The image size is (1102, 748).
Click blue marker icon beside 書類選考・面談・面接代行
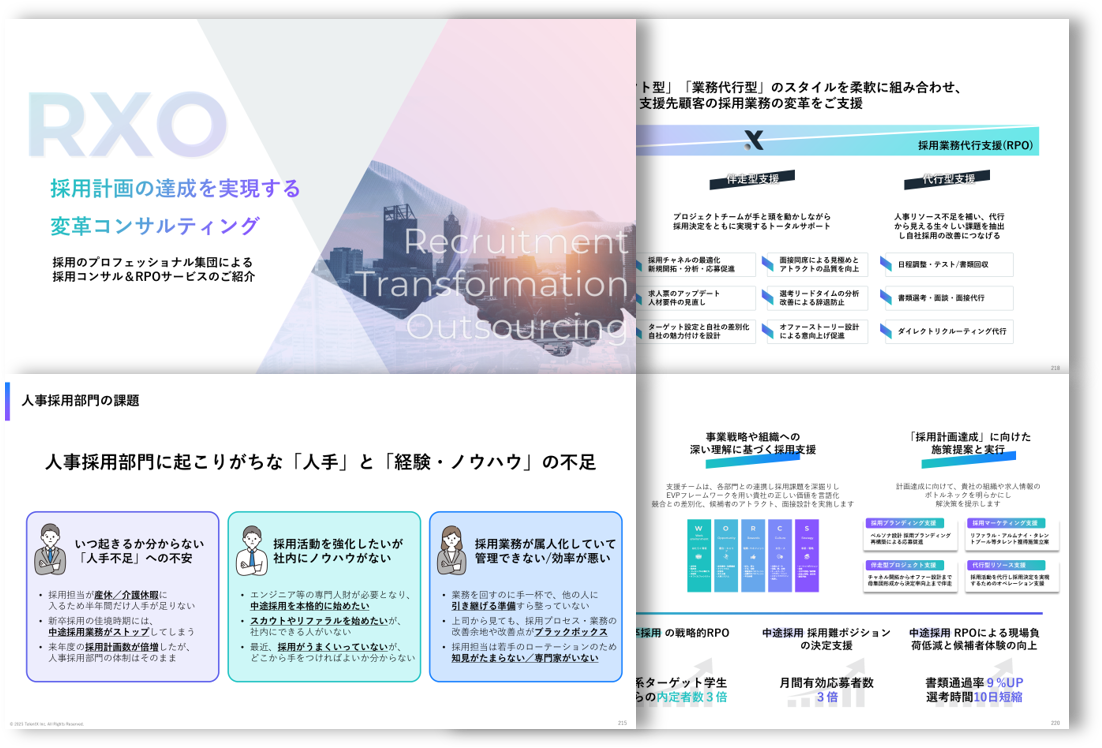tap(888, 298)
